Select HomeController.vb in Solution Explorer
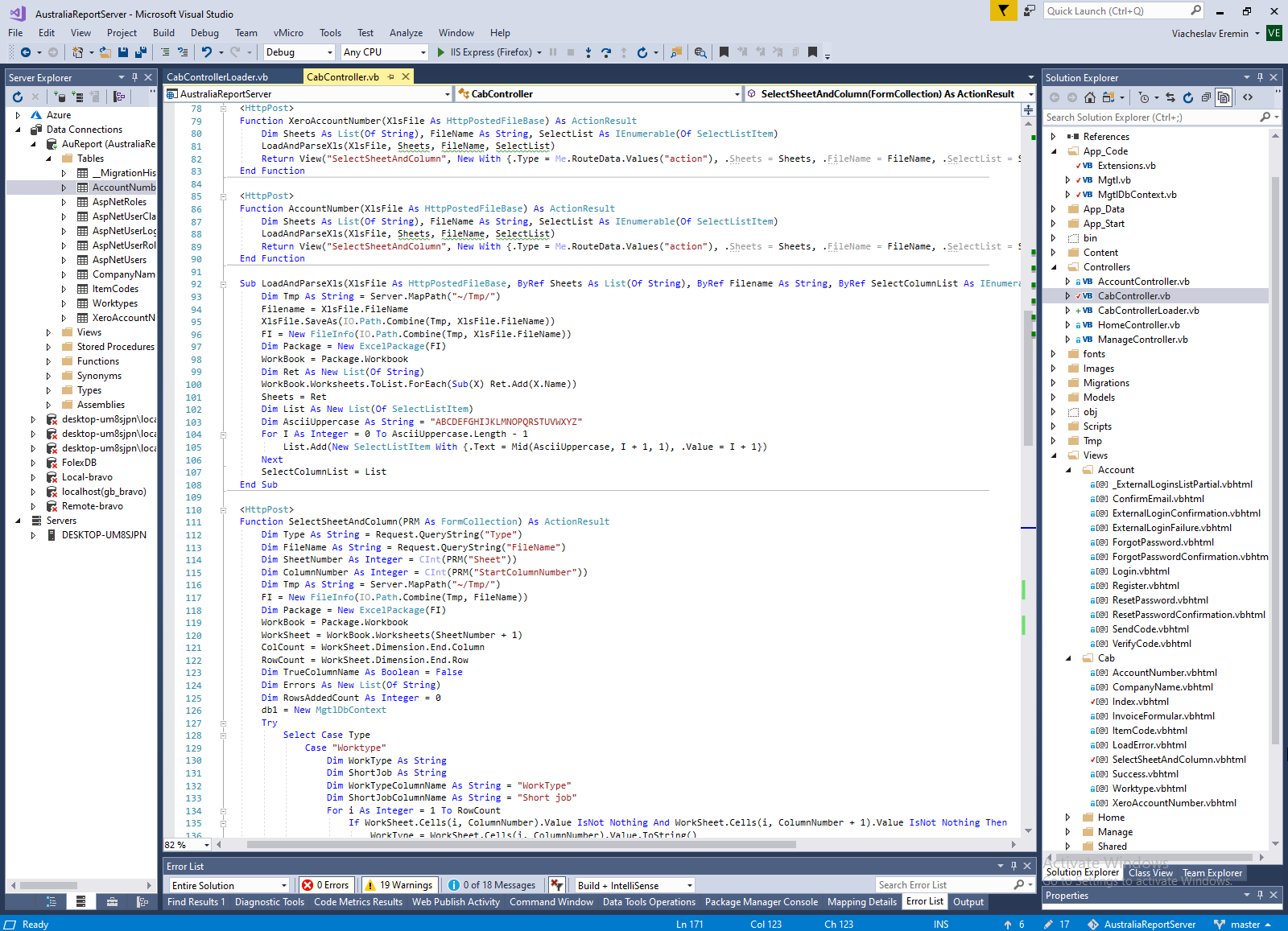The image size is (1288, 931). (1138, 325)
